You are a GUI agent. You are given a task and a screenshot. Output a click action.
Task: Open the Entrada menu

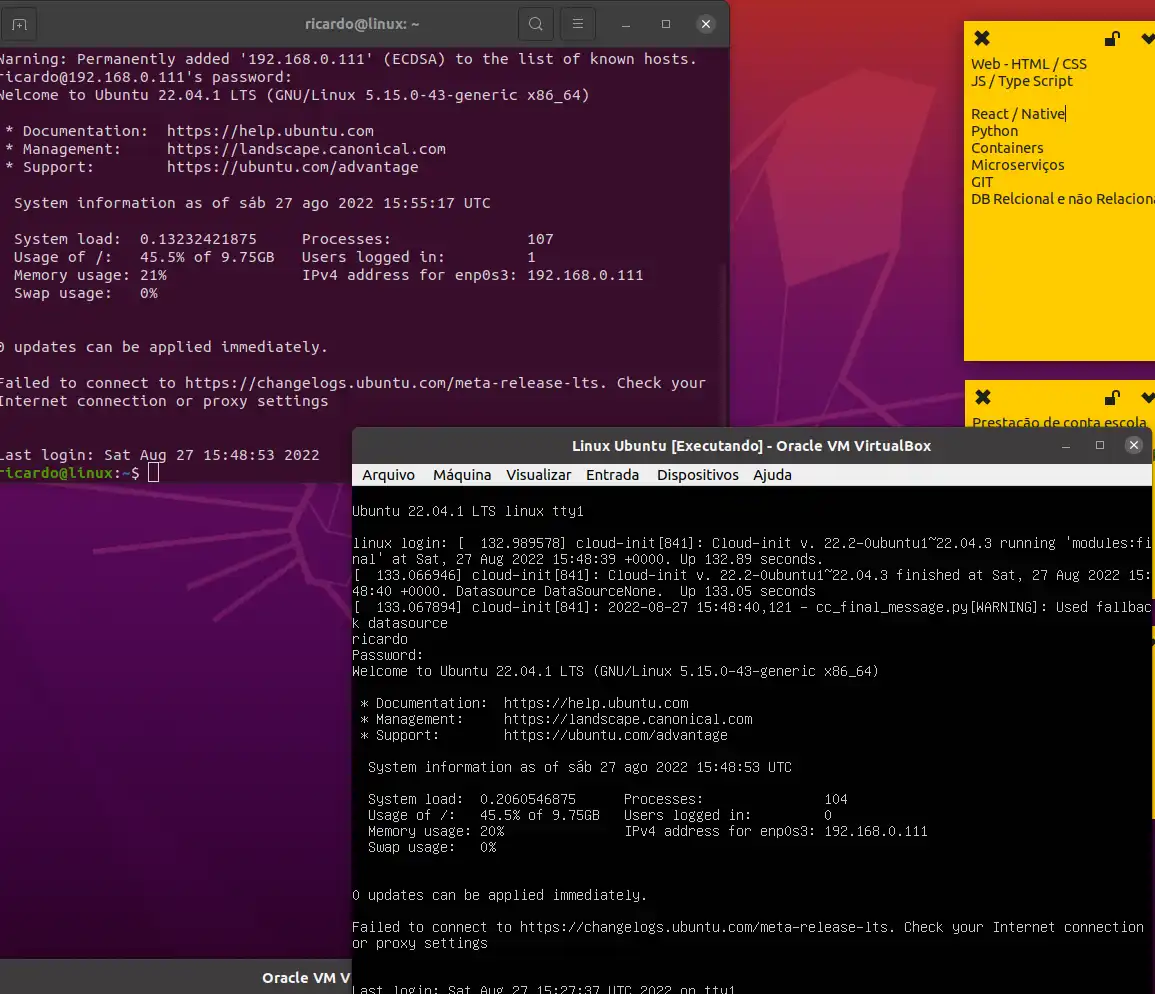(612, 475)
